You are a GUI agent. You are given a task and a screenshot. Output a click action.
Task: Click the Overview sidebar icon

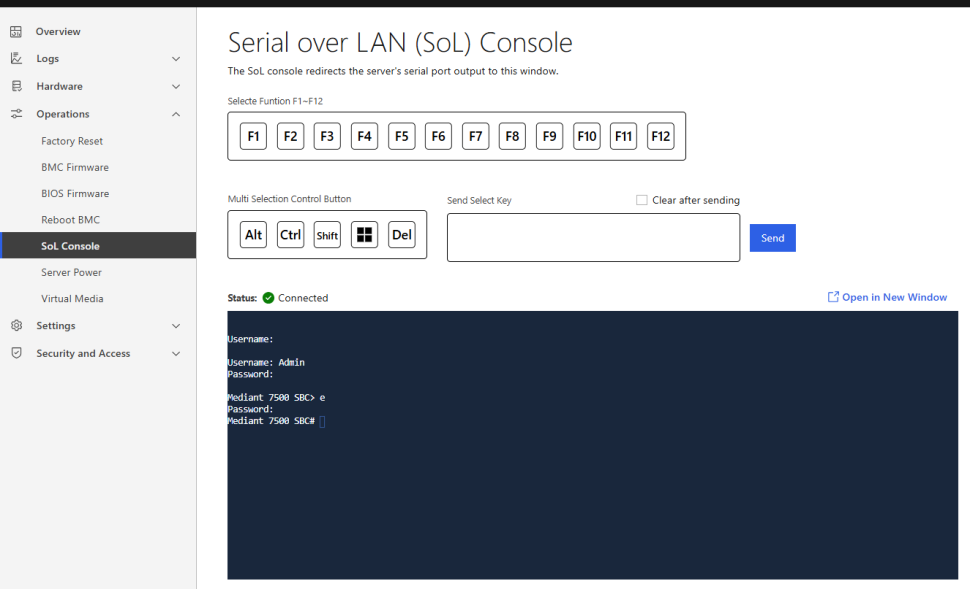[x=16, y=32]
